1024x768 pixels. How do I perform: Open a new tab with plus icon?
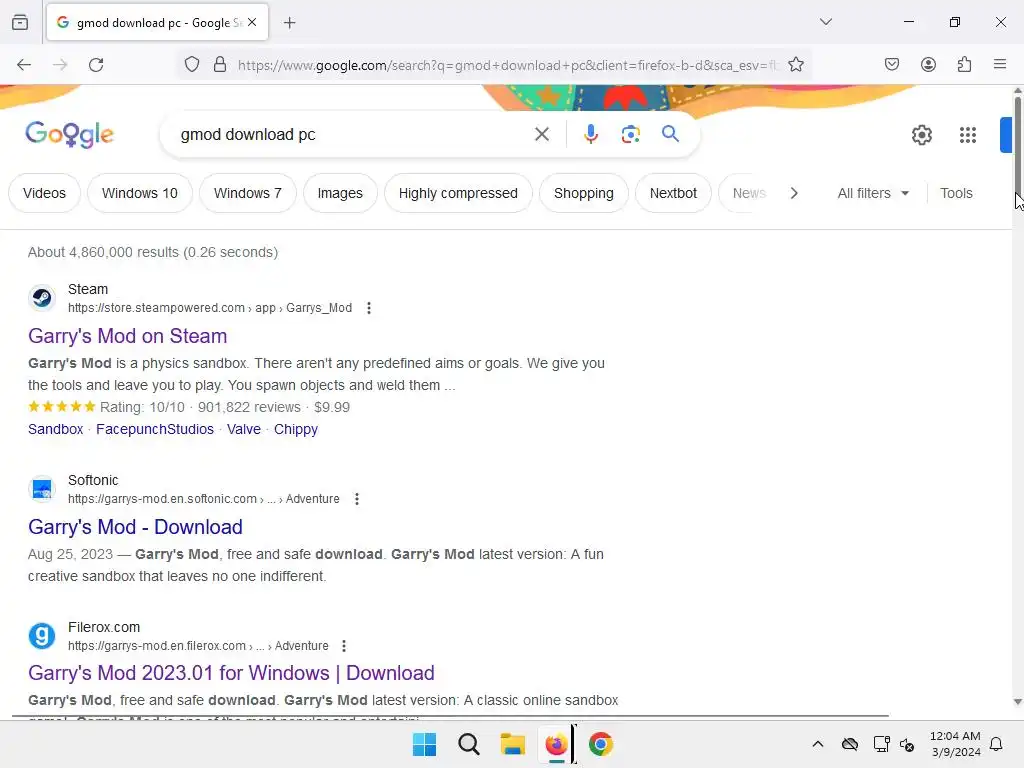click(x=289, y=23)
